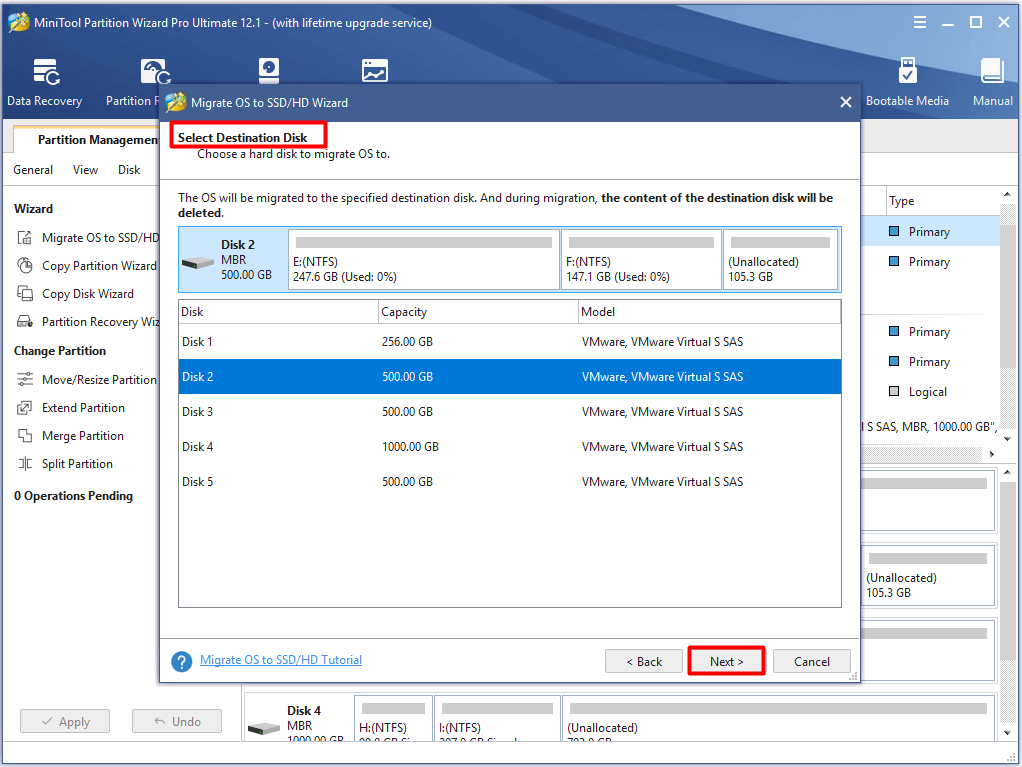
Task: Click the Capacity column header
Action: 478,311
